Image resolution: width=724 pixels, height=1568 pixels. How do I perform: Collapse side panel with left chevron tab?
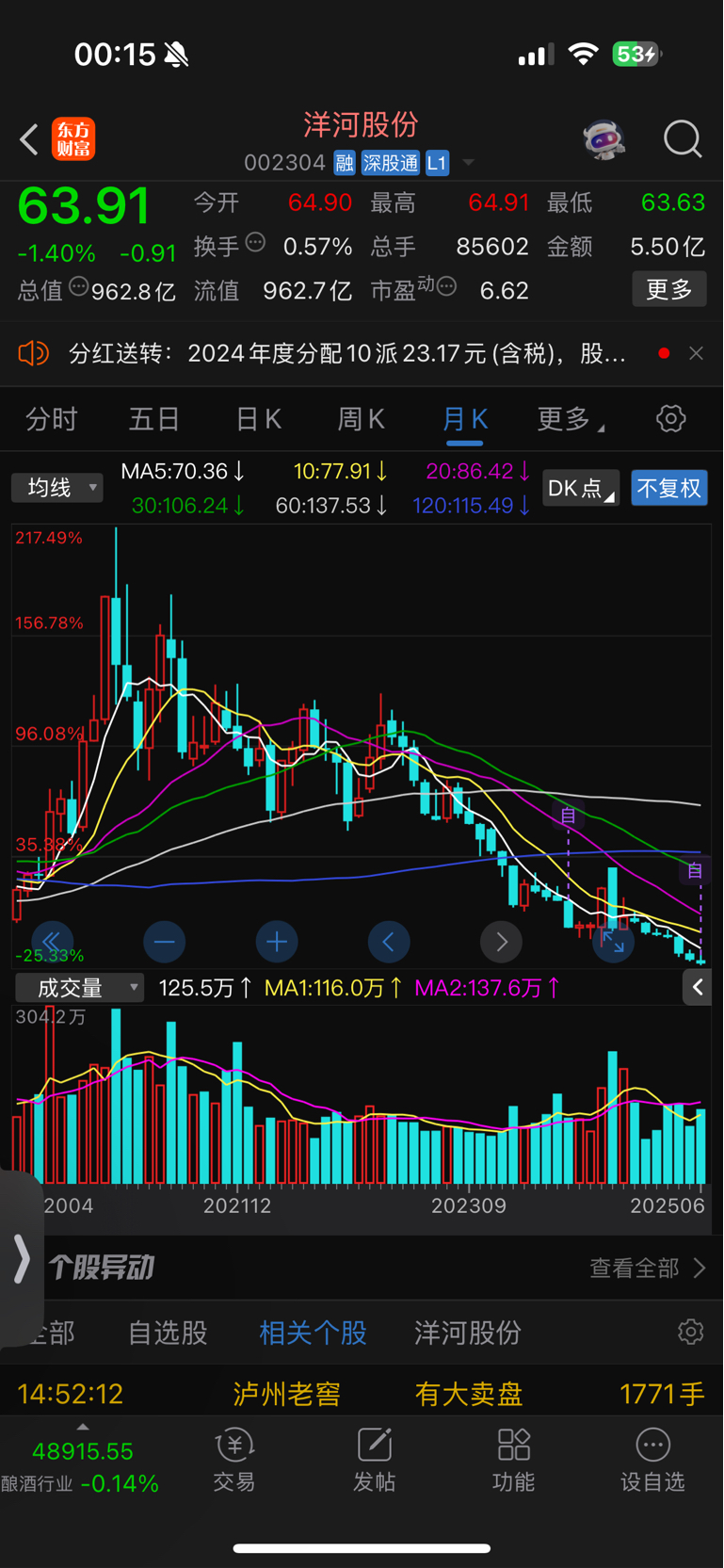tap(698, 987)
